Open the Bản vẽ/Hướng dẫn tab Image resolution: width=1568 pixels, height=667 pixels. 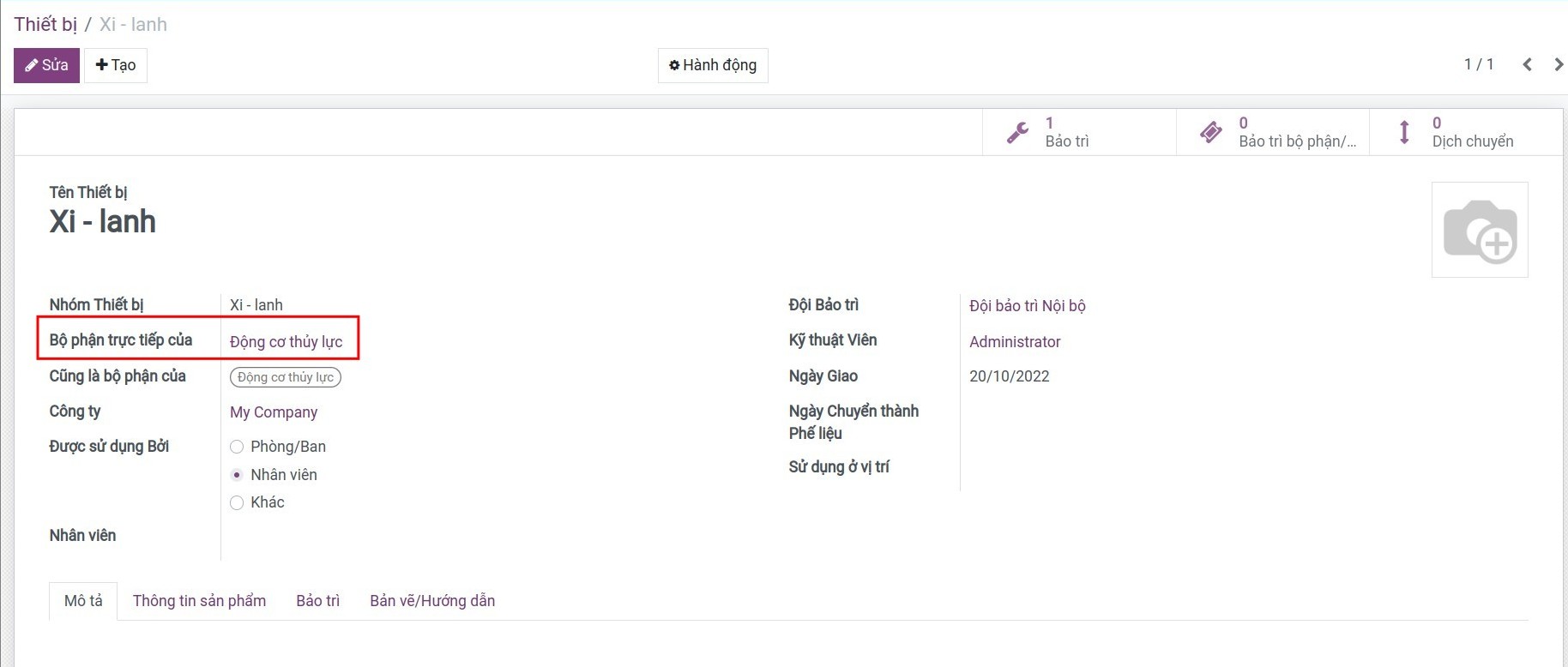pos(432,601)
